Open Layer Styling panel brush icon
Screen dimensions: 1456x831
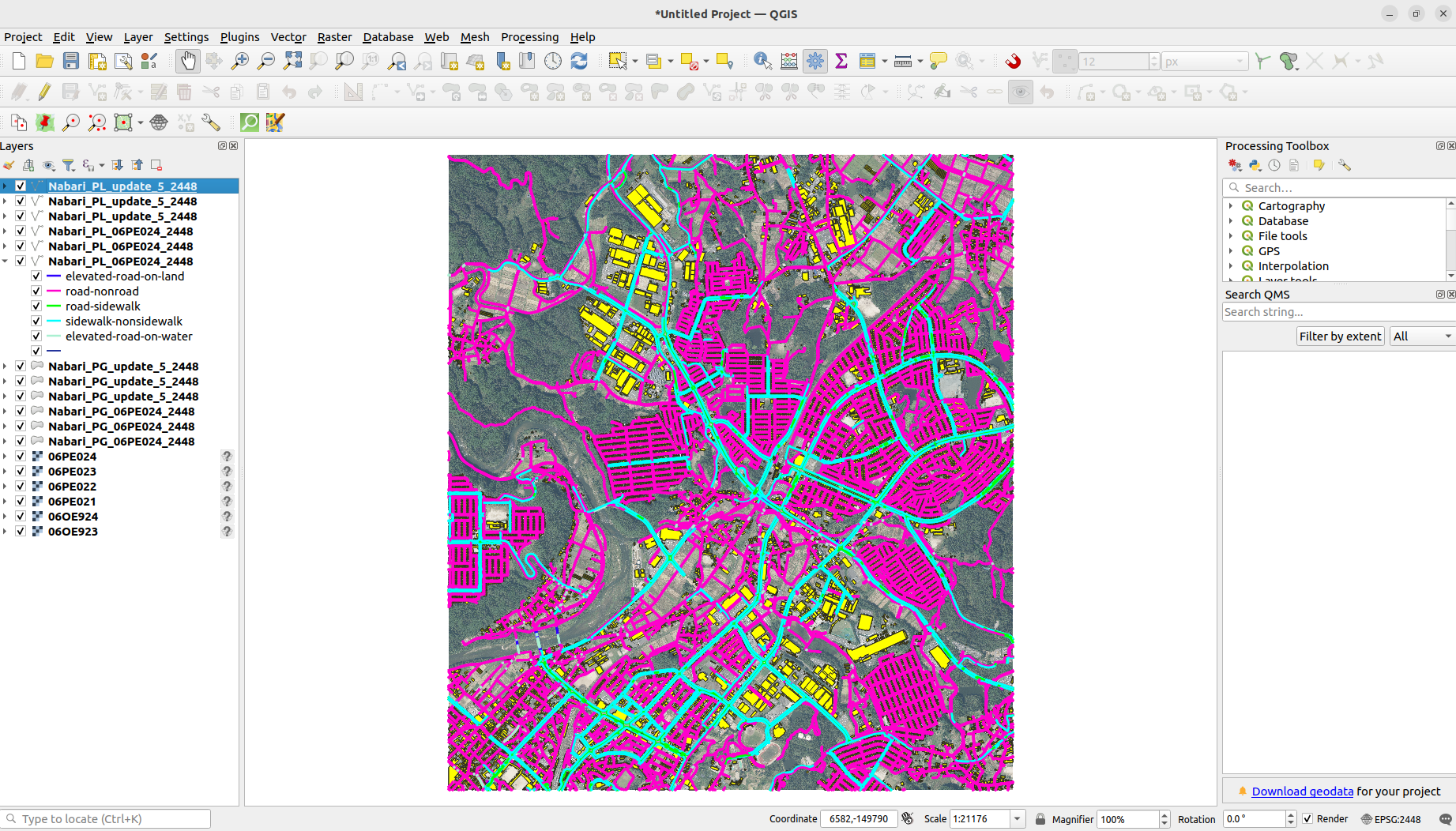coord(9,165)
